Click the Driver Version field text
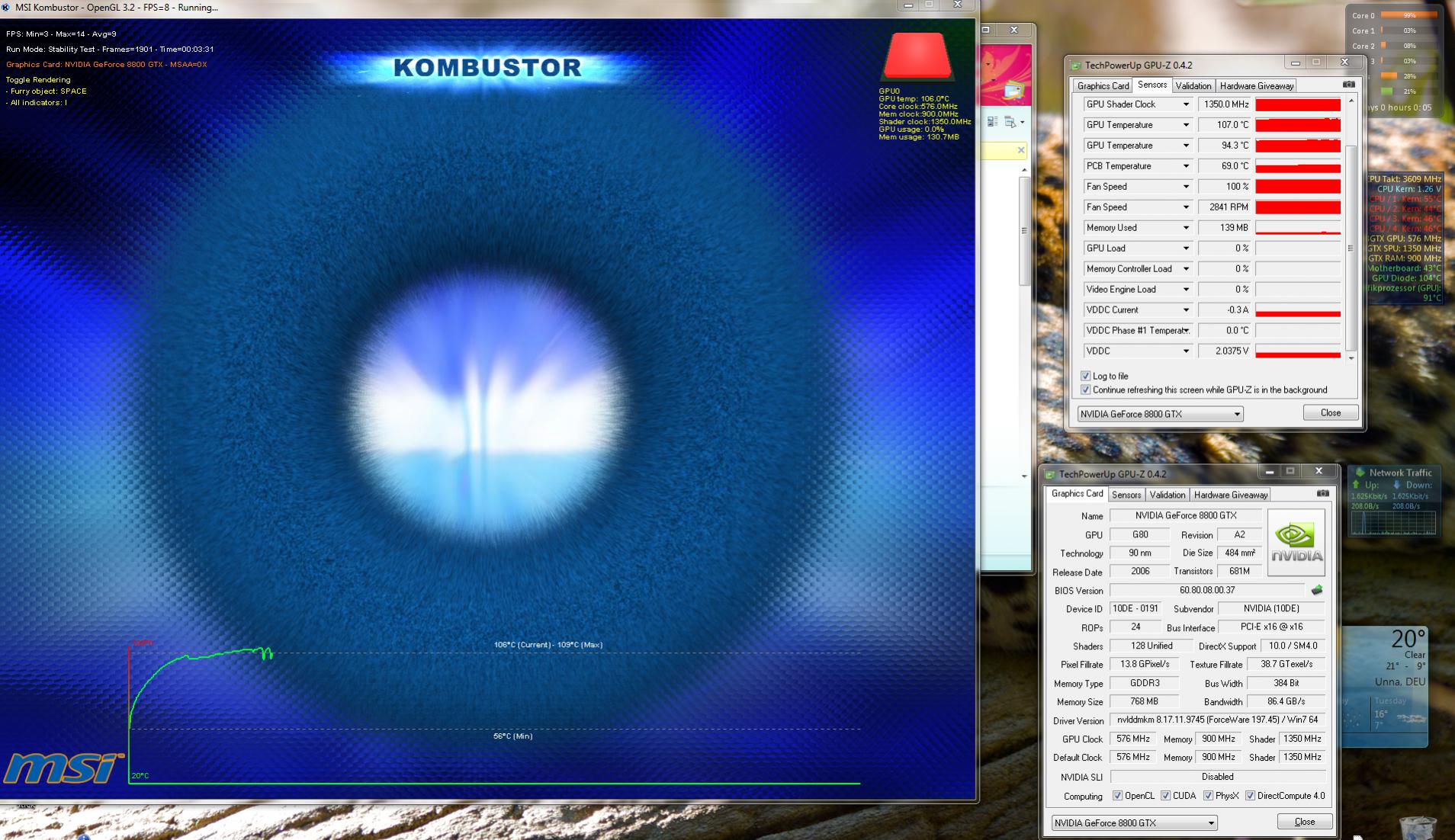1455x840 pixels. (x=1218, y=720)
